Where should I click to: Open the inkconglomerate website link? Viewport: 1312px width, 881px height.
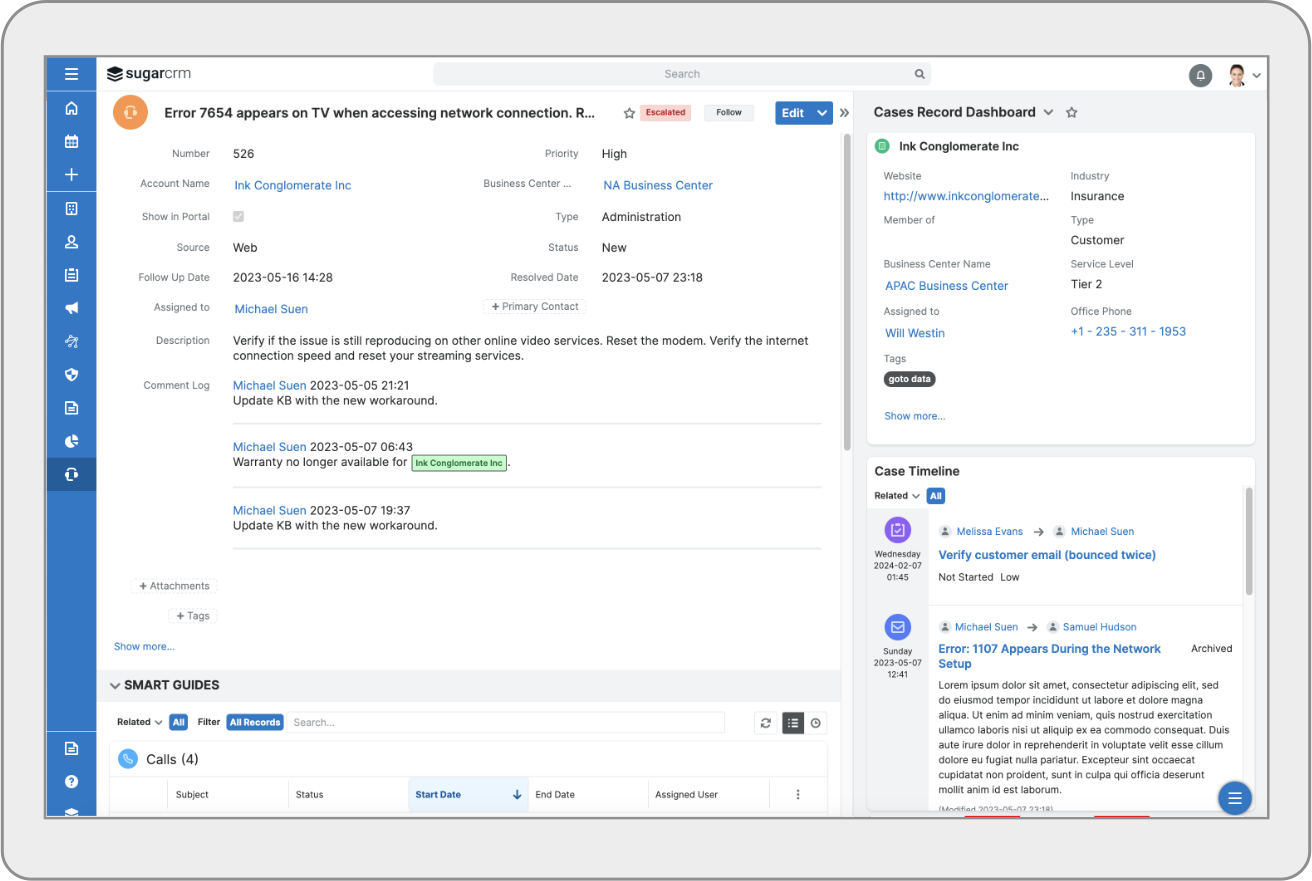[x=967, y=196]
